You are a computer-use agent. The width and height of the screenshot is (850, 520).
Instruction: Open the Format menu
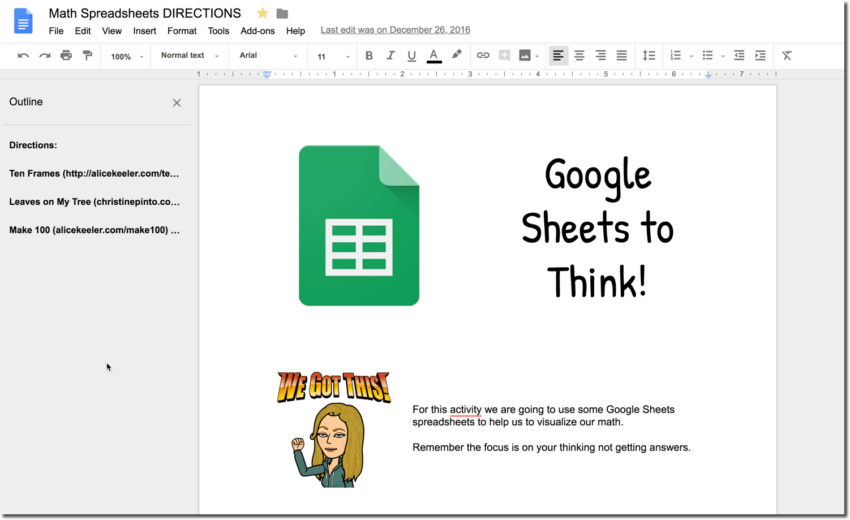click(182, 31)
